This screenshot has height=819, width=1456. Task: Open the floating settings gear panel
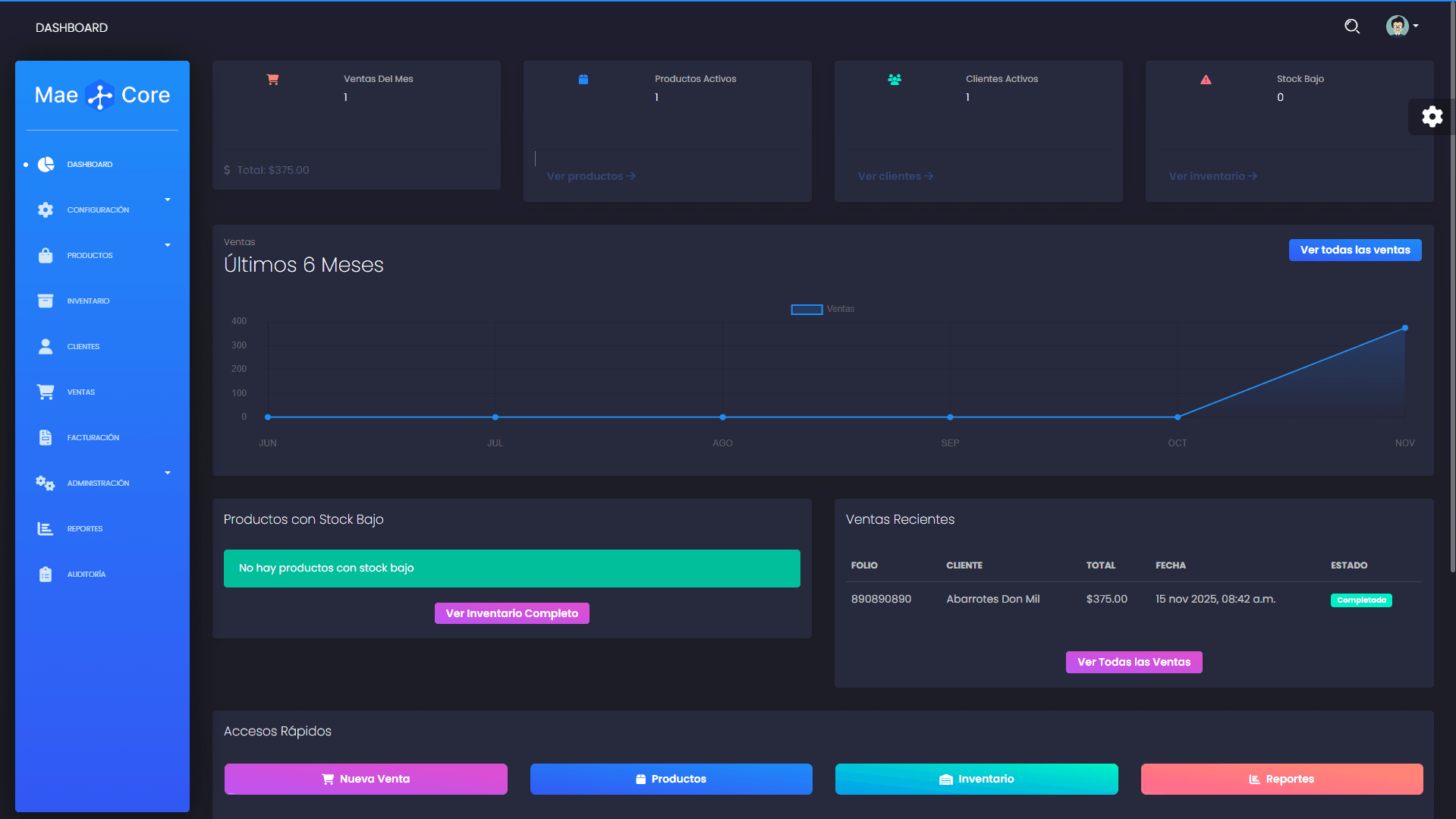1432,117
